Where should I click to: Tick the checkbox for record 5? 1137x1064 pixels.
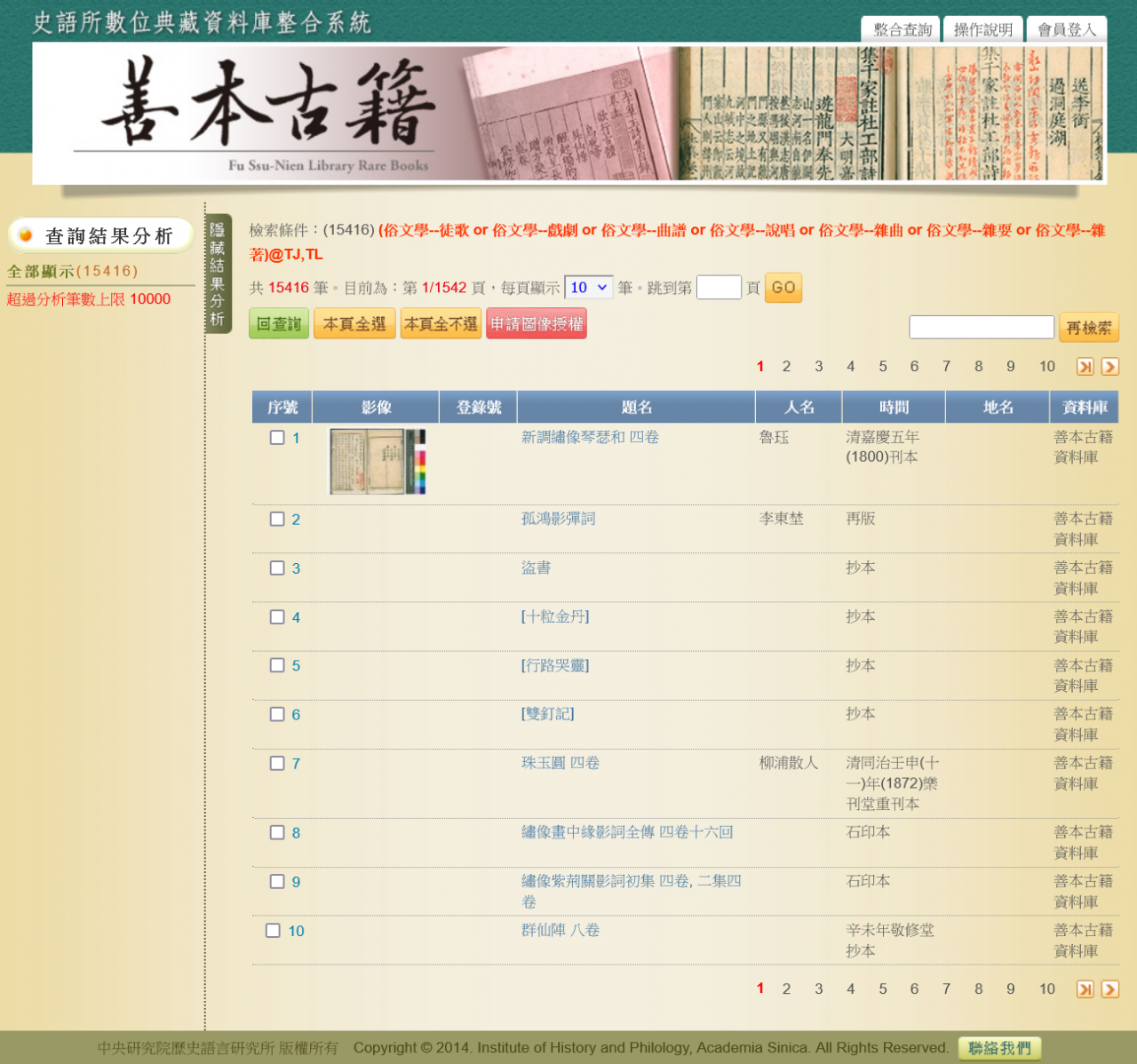[277, 665]
